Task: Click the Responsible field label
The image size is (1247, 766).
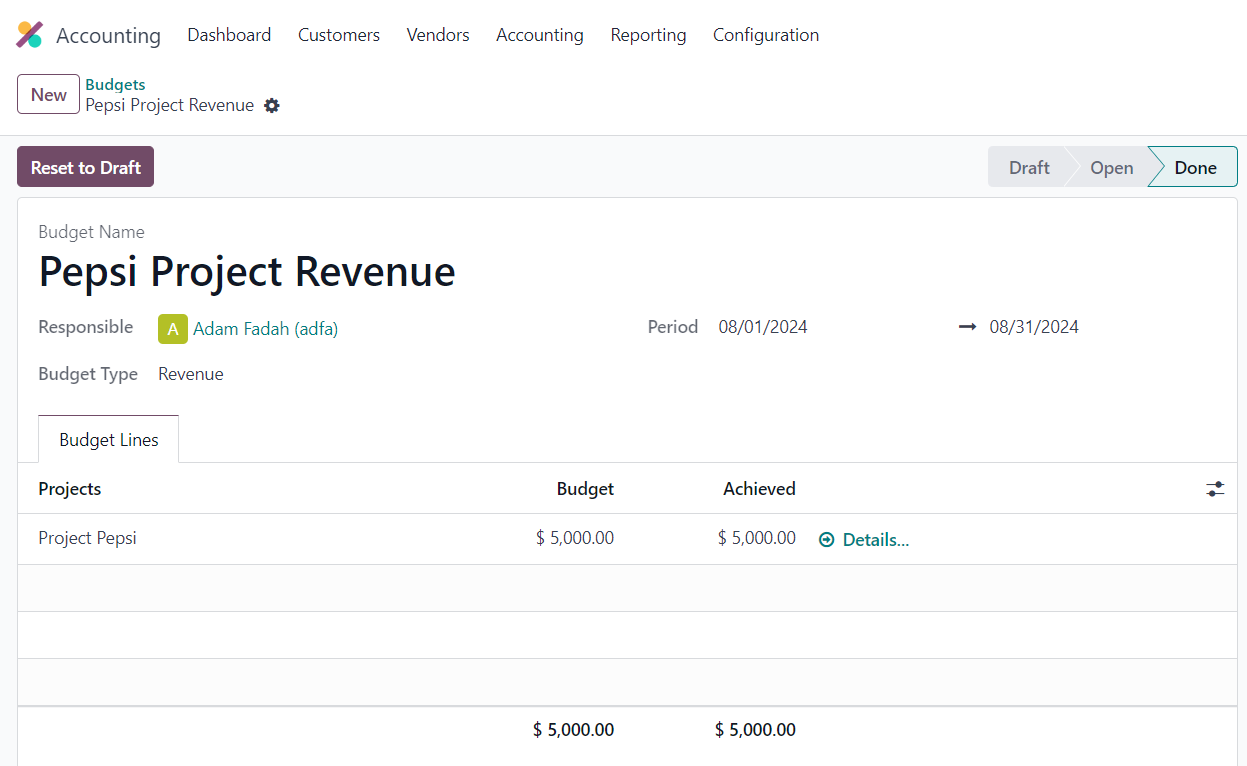Action: click(86, 327)
